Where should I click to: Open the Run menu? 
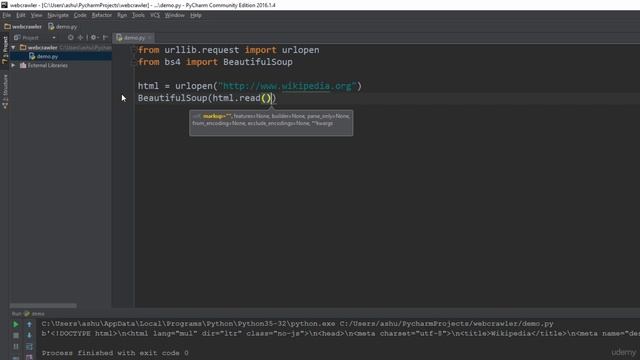click(122, 15)
